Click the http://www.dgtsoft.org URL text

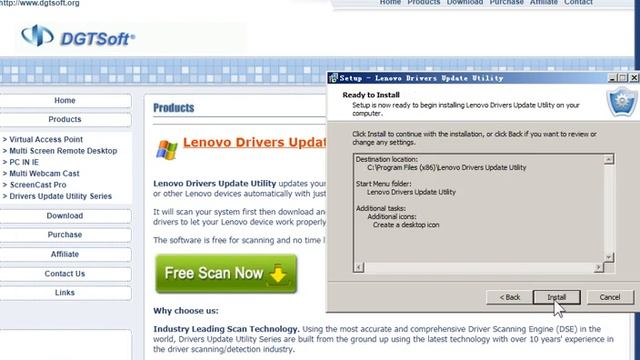click(40, 3)
